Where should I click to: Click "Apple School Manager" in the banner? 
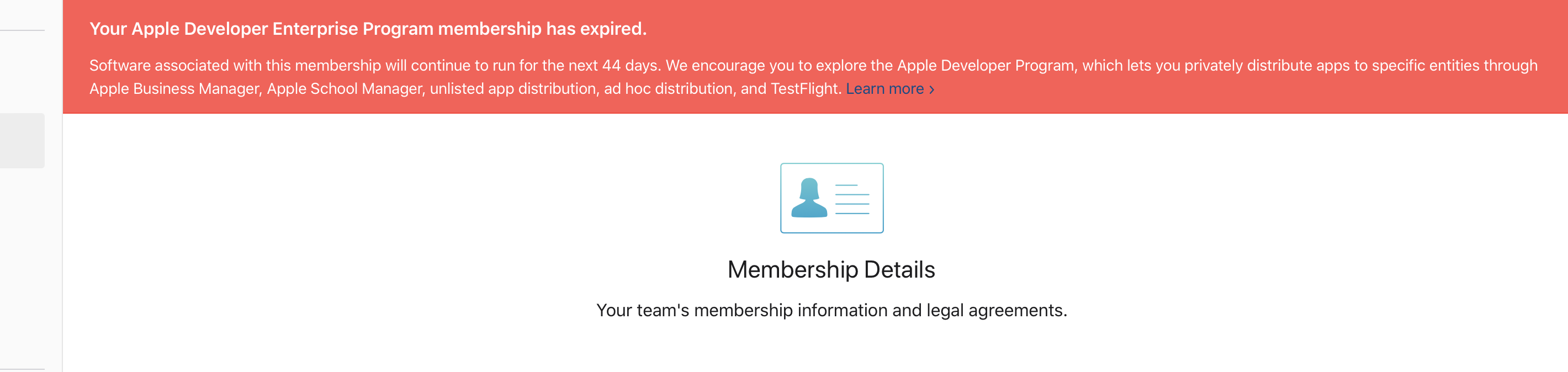point(345,89)
